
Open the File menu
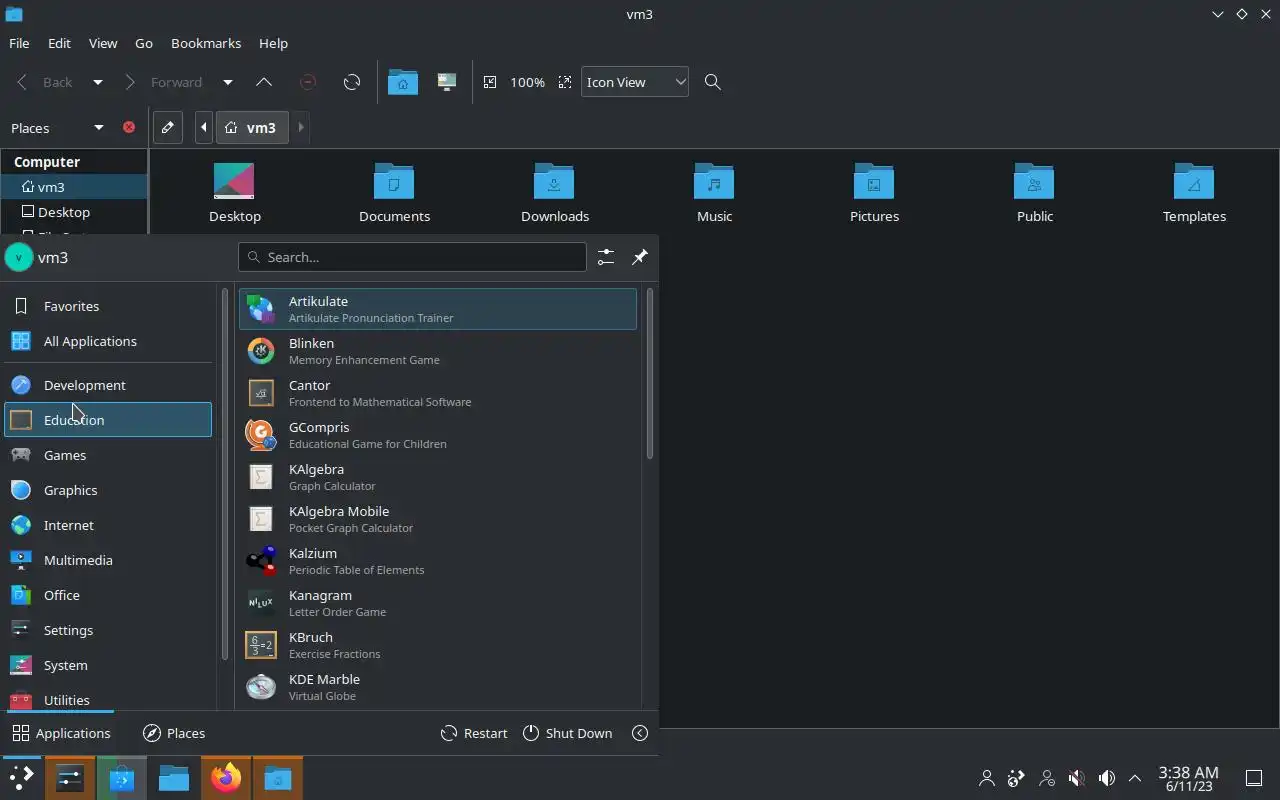[19, 43]
